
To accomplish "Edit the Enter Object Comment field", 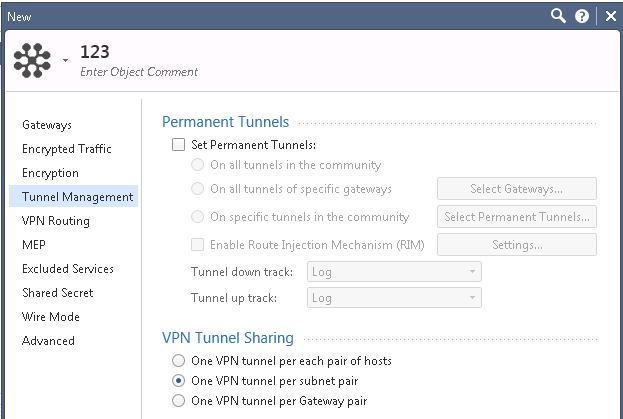I will coord(139,72).
